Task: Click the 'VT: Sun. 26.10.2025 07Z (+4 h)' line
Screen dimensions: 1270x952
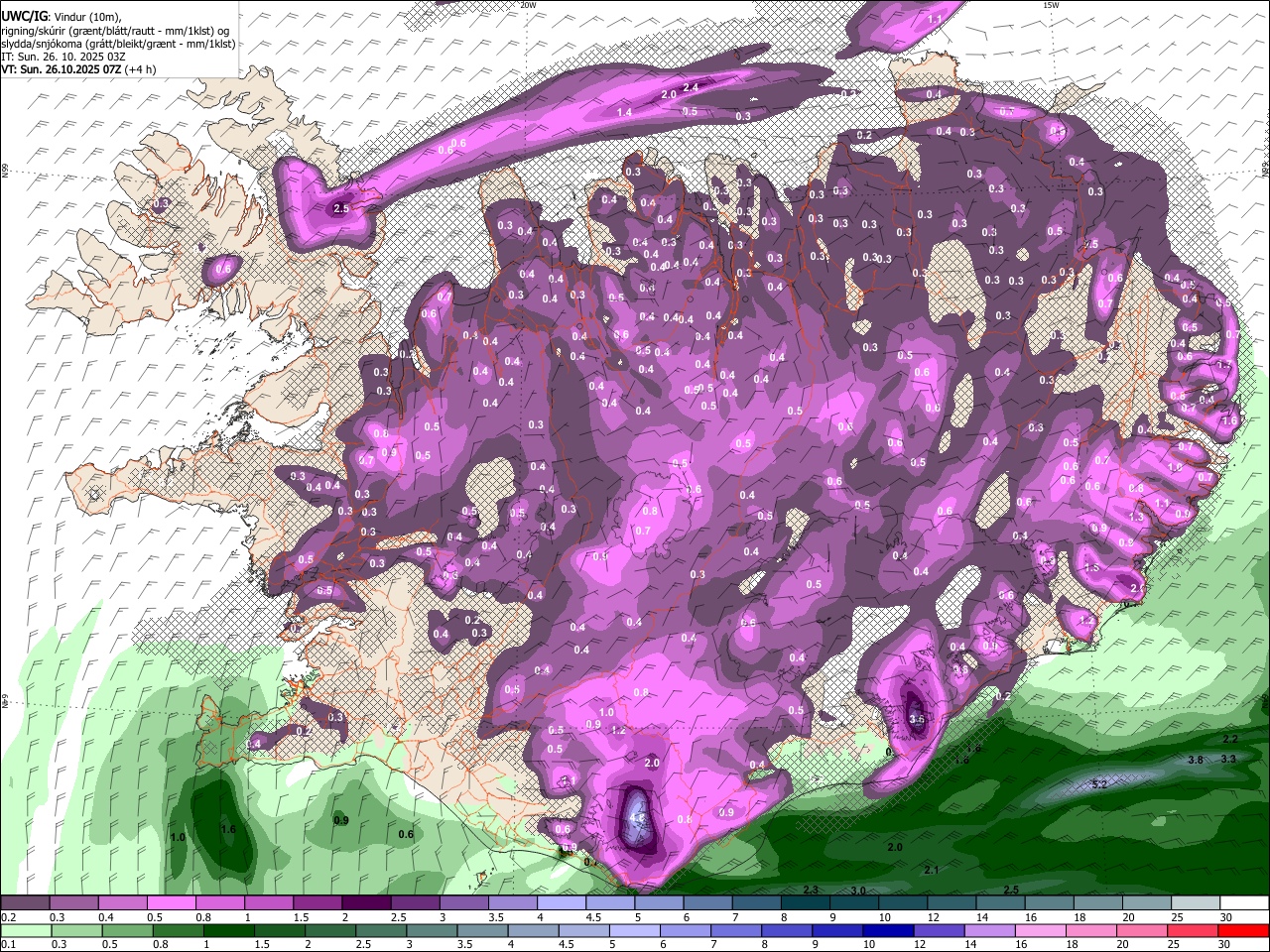Action: [78, 69]
